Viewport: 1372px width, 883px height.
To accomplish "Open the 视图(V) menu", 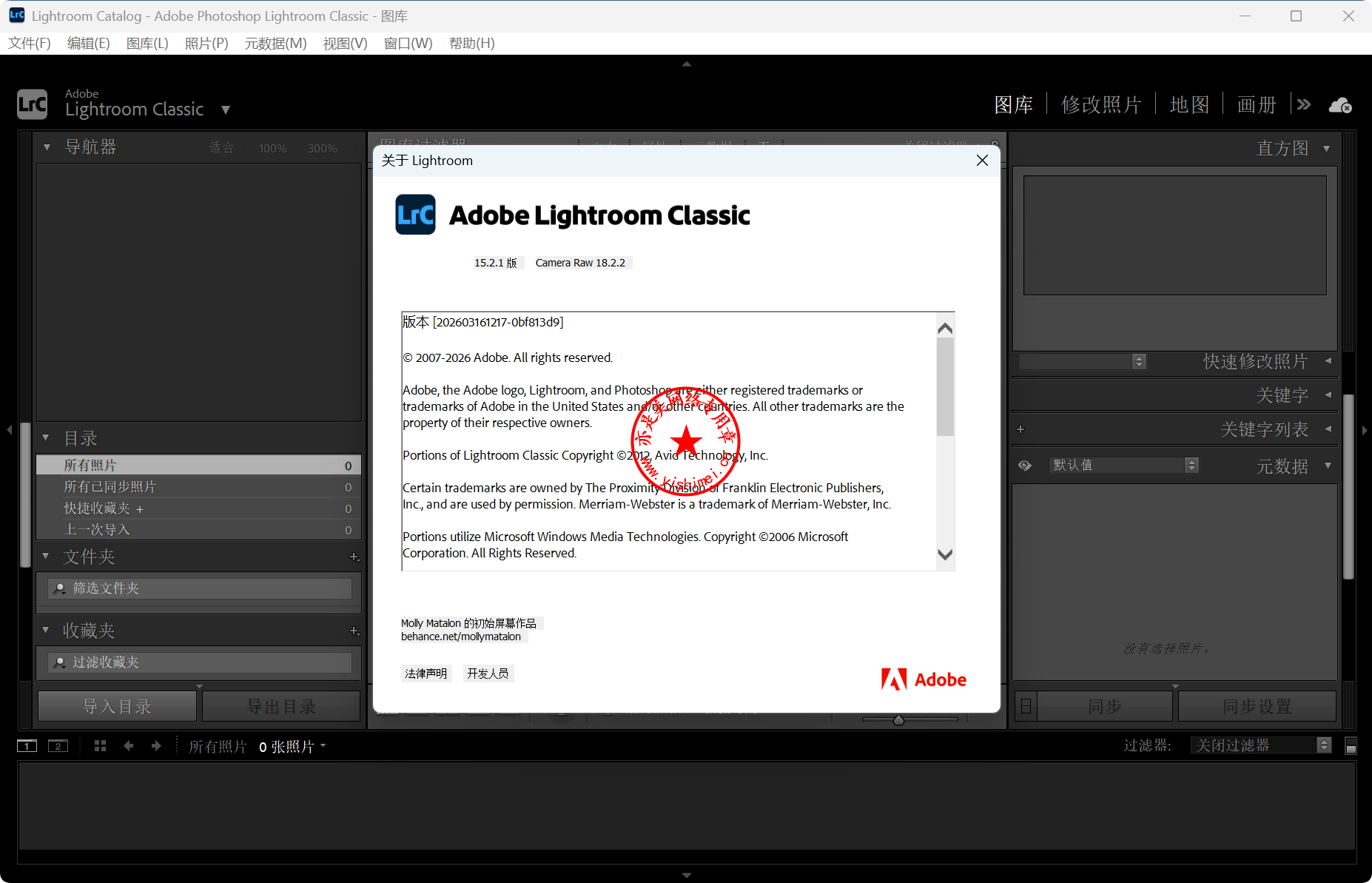I will [345, 43].
